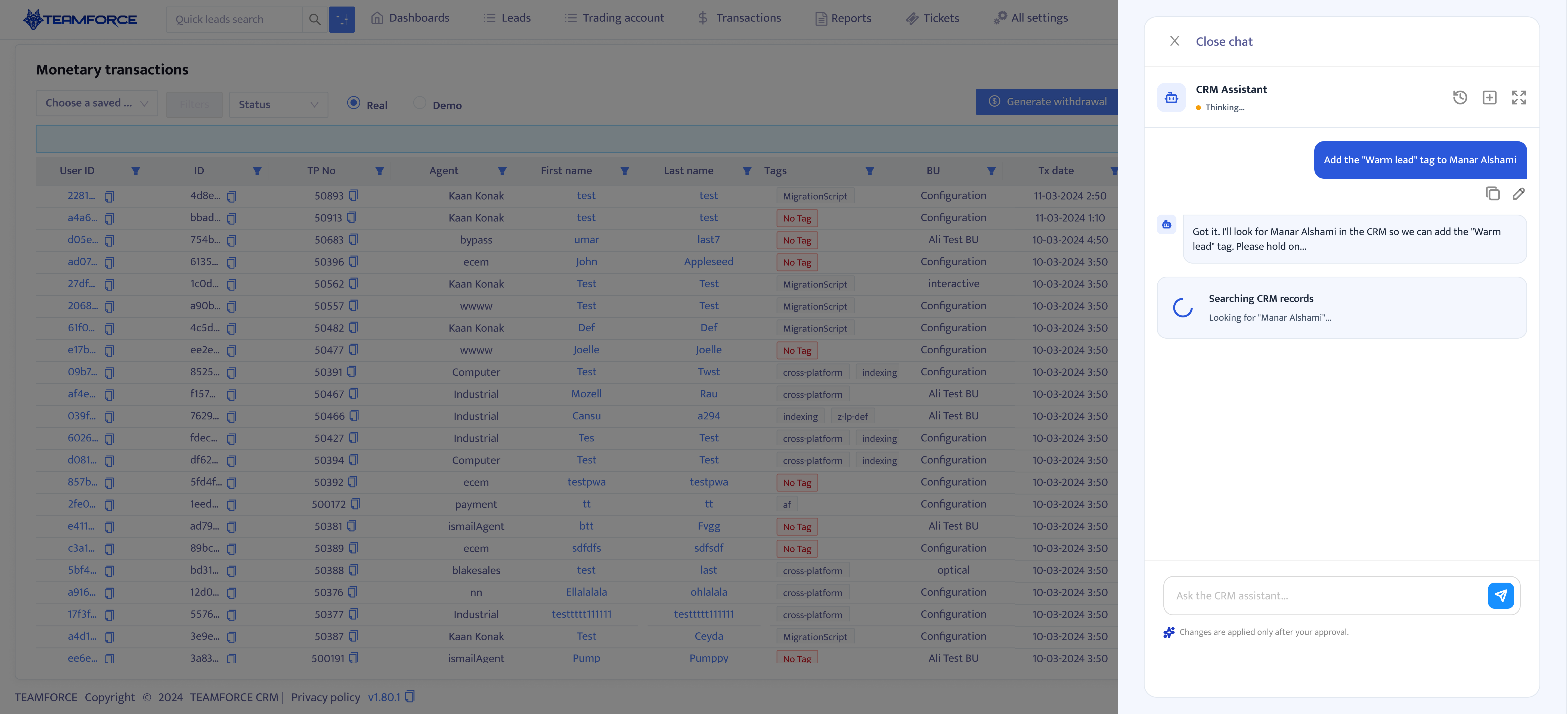1568x714 pixels.
Task: Open first name Ellalalala link
Action: 586,592
